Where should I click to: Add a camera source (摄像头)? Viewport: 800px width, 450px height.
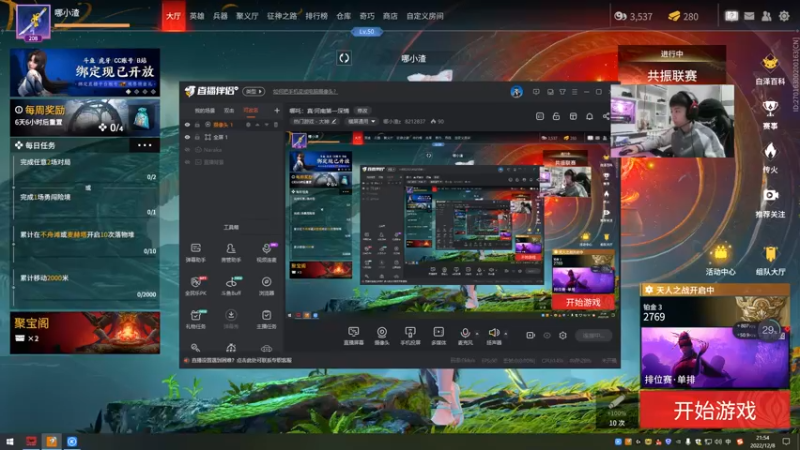pos(382,336)
